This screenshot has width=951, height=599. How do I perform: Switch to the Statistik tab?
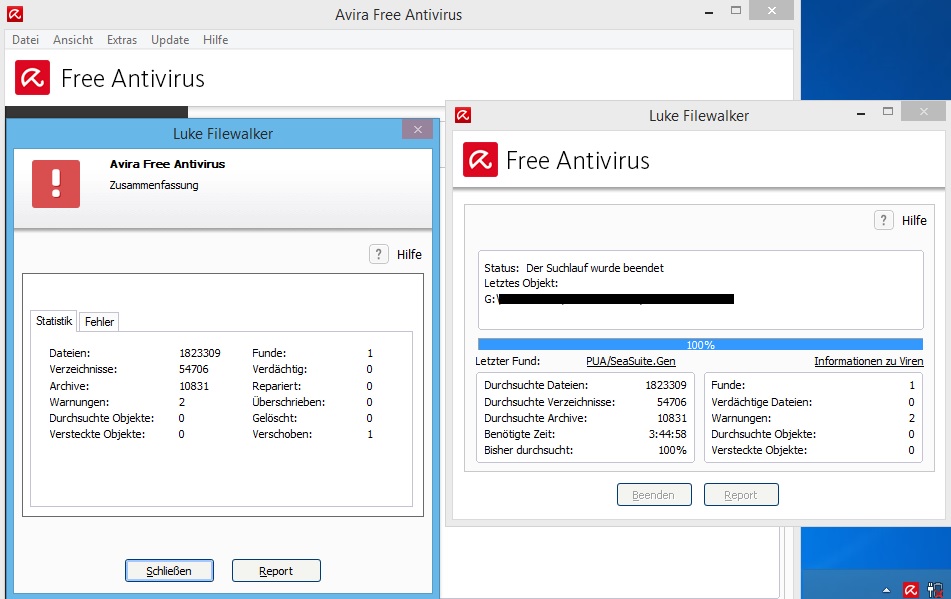(54, 321)
